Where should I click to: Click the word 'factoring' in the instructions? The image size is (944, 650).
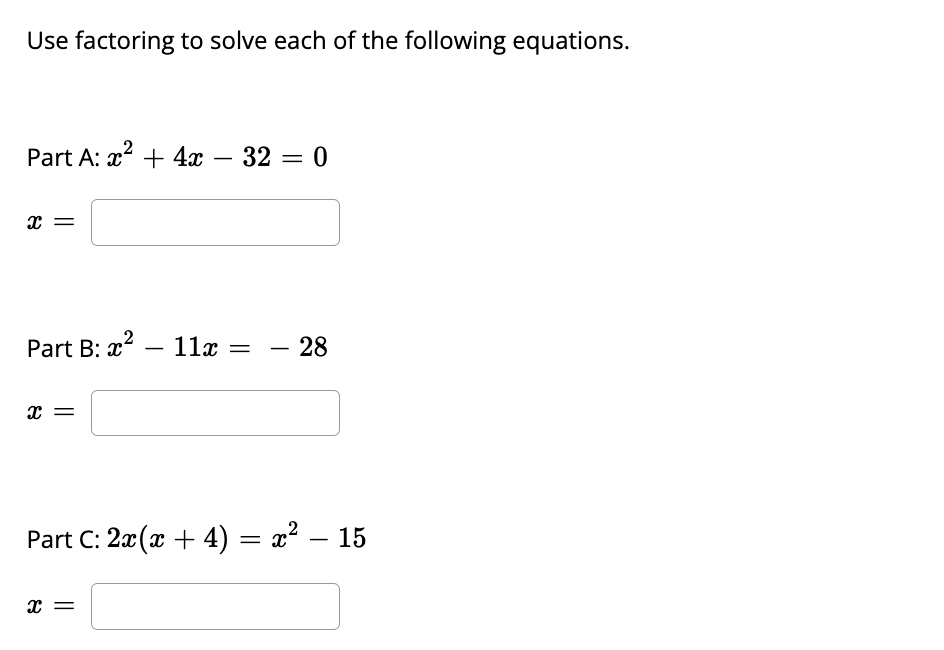[123, 41]
